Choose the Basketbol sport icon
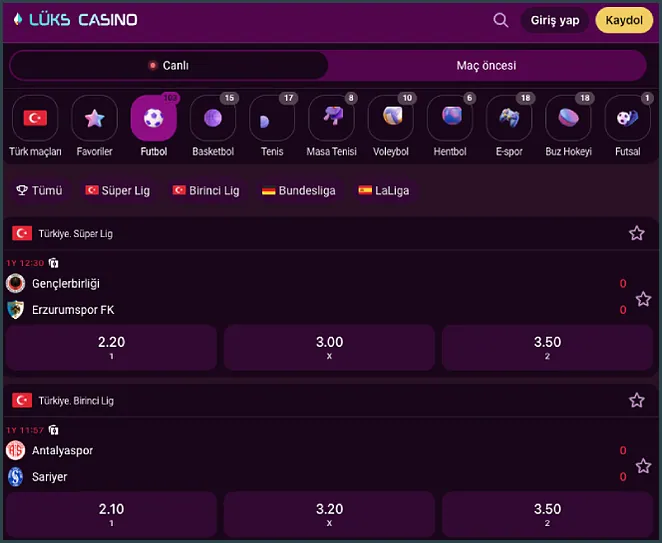The width and height of the screenshot is (662, 543). [x=213, y=118]
